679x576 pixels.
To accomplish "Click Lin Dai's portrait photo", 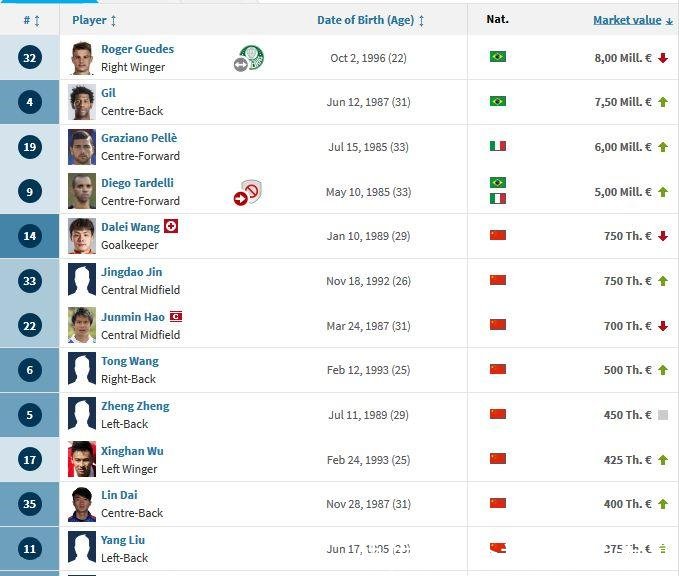I will (x=82, y=504).
